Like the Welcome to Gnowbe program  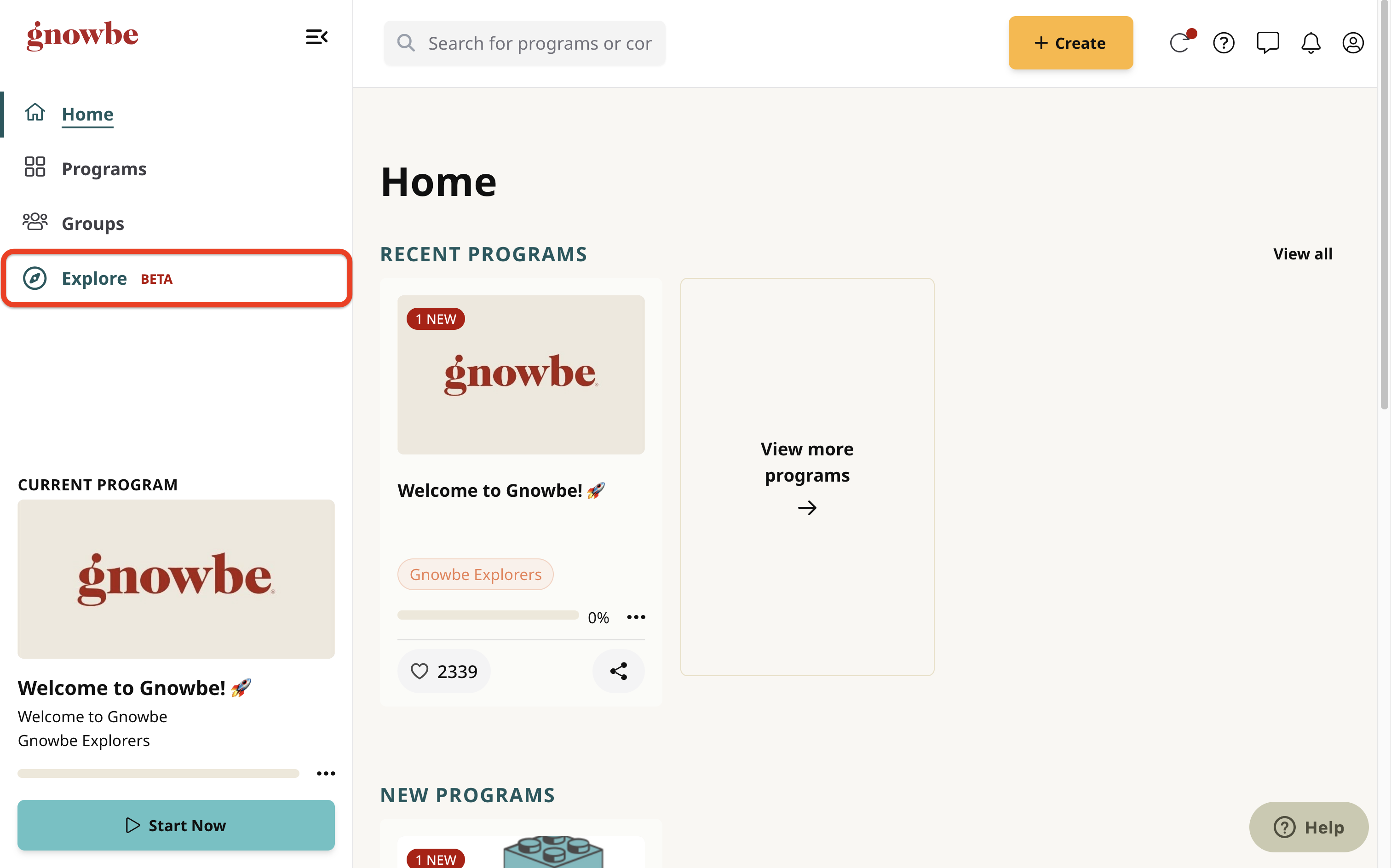[444, 671]
